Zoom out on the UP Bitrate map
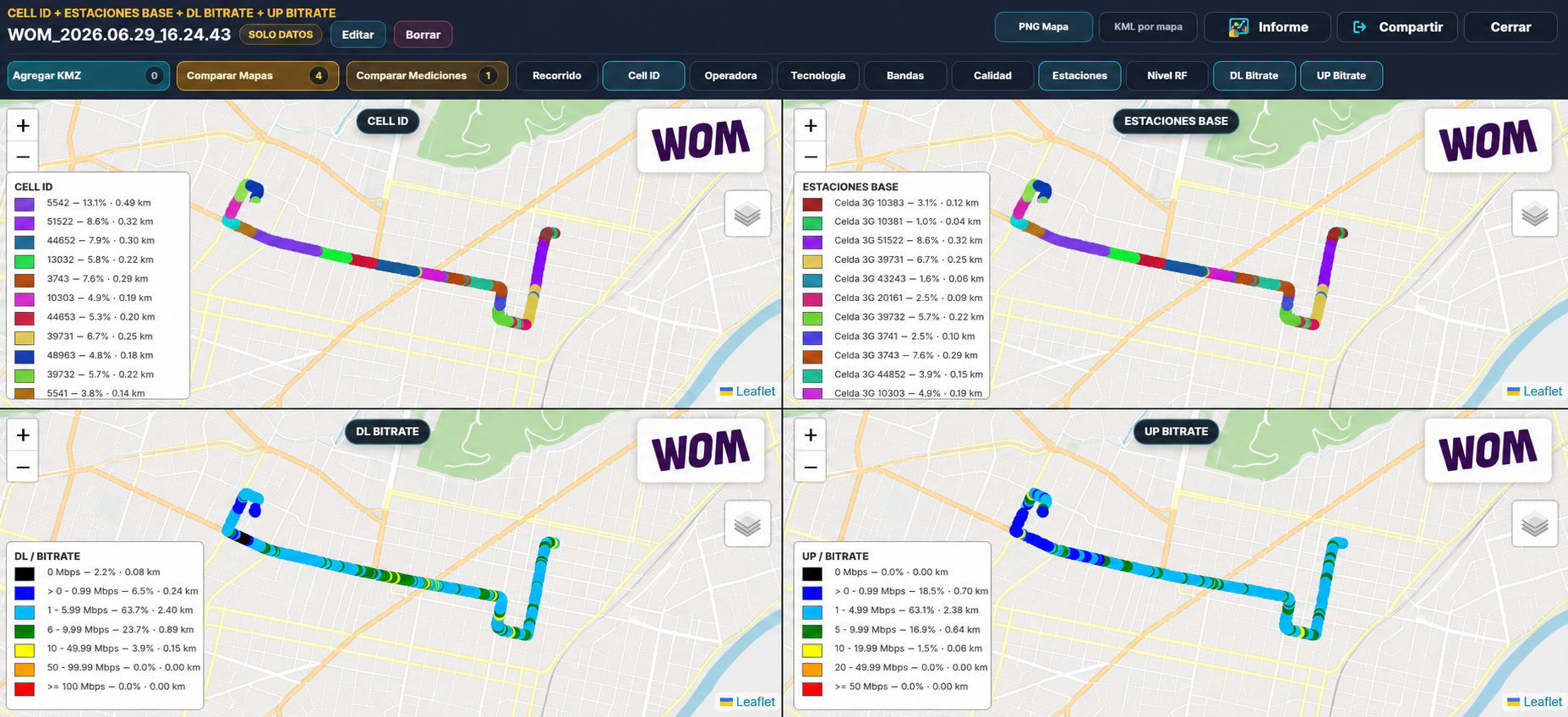Image resolution: width=1568 pixels, height=717 pixels. pos(811,466)
